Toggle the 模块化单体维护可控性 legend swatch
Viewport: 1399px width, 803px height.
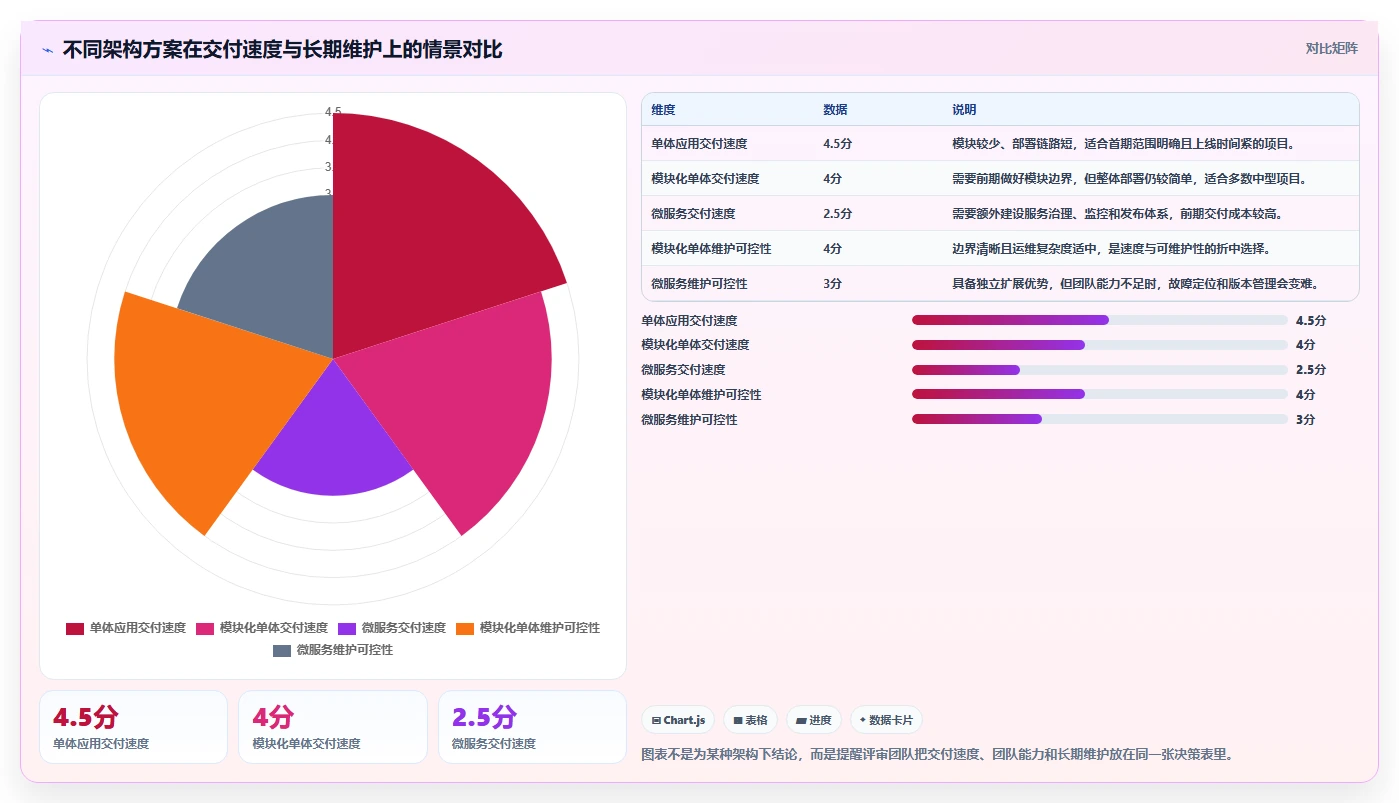pos(465,628)
